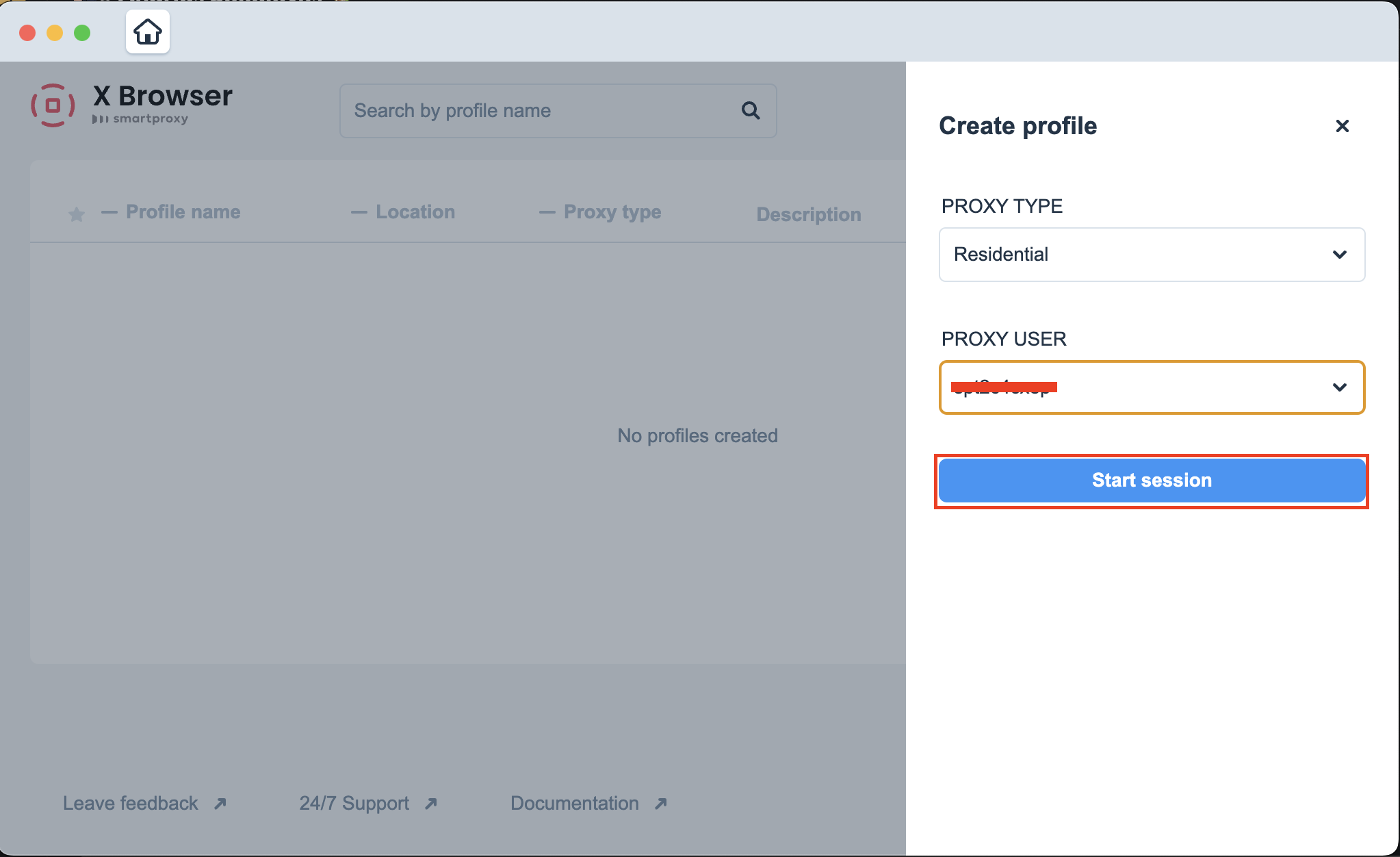Click the home icon tab
Image resolution: width=1400 pixels, height=857 pixels.
tap(147, 32)
